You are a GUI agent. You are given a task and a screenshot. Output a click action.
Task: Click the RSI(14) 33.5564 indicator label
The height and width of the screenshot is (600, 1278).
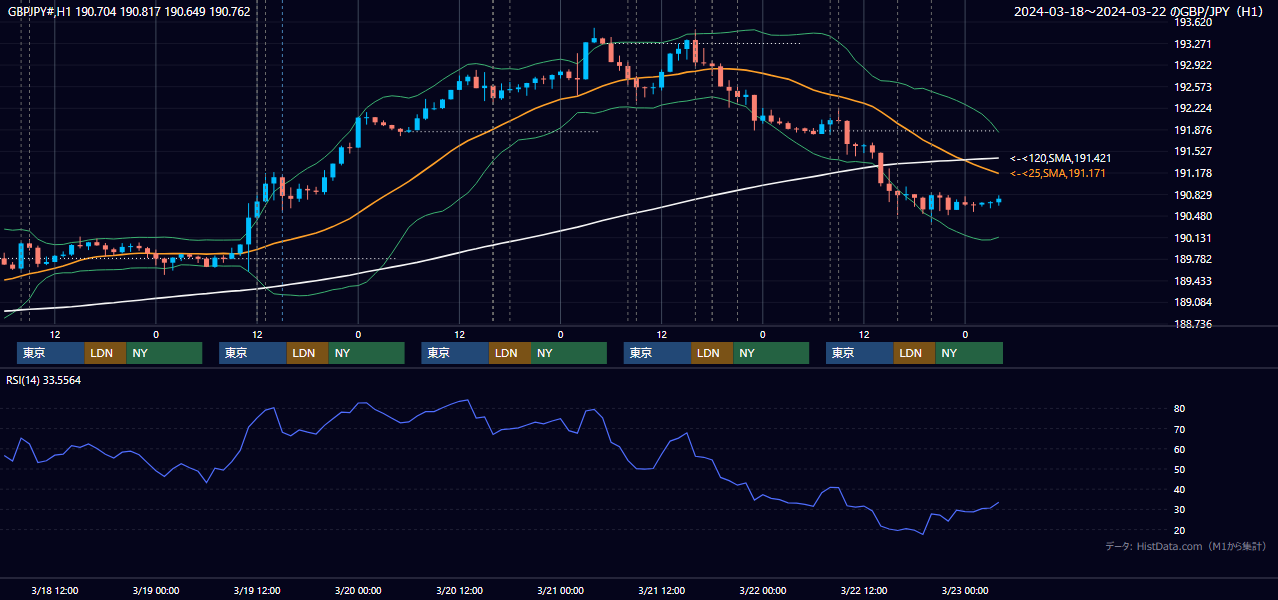click(44, 380)
